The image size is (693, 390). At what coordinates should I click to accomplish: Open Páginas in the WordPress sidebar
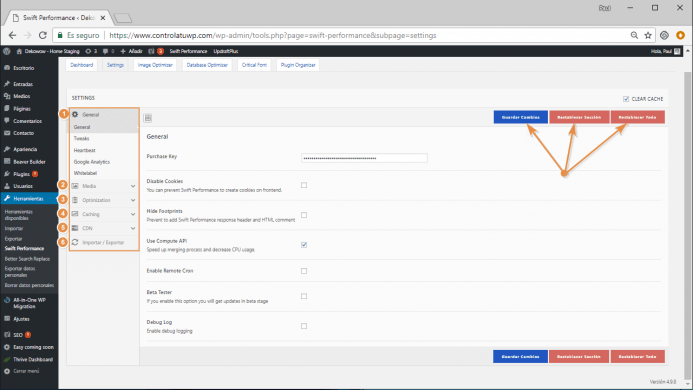pos(22,108)
